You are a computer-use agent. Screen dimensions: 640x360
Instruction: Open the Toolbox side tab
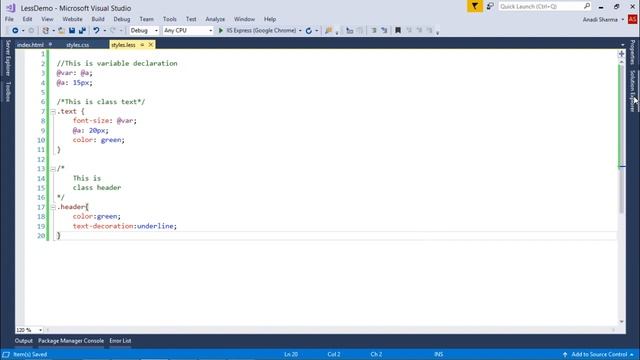[x=8, y=91]
